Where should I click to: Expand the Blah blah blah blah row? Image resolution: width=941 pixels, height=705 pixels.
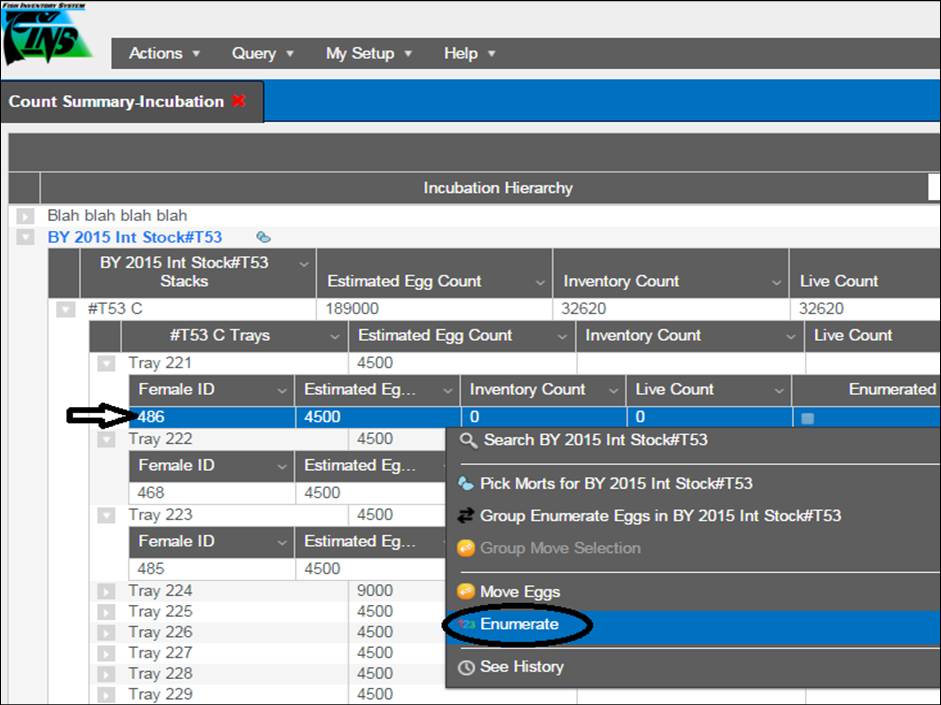pyautogui.click(x=25, y=216)
